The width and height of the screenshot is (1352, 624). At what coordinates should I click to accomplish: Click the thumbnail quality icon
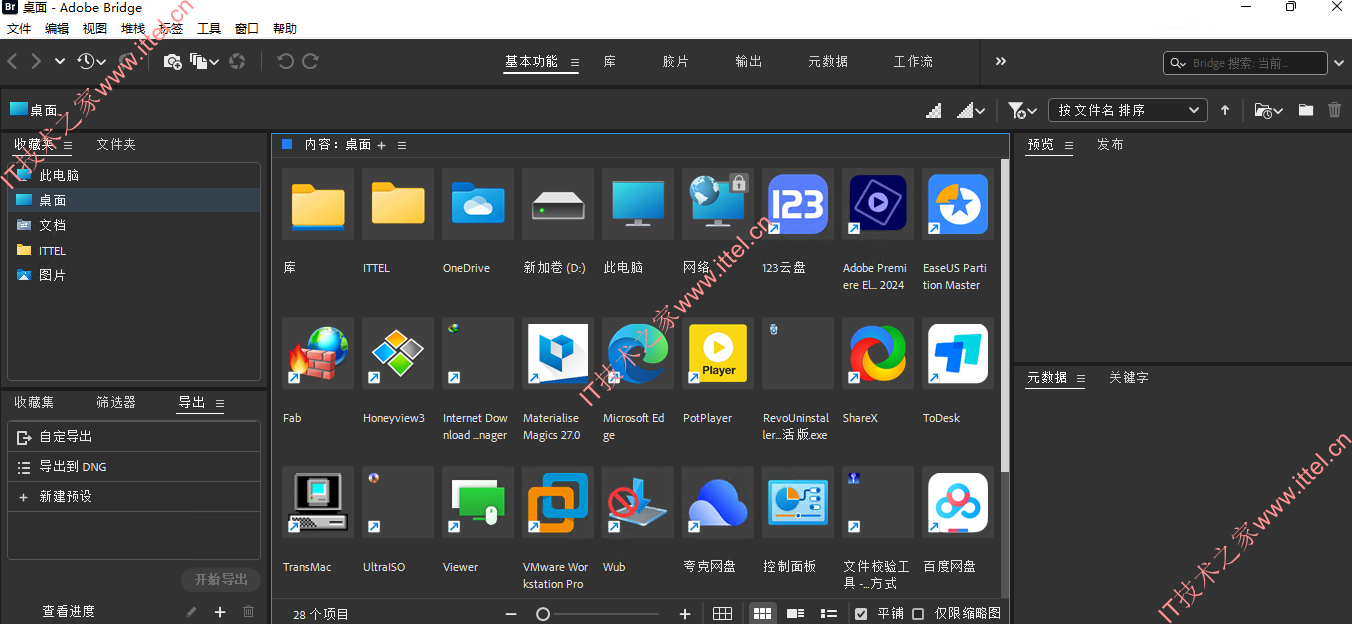point(934,110)
